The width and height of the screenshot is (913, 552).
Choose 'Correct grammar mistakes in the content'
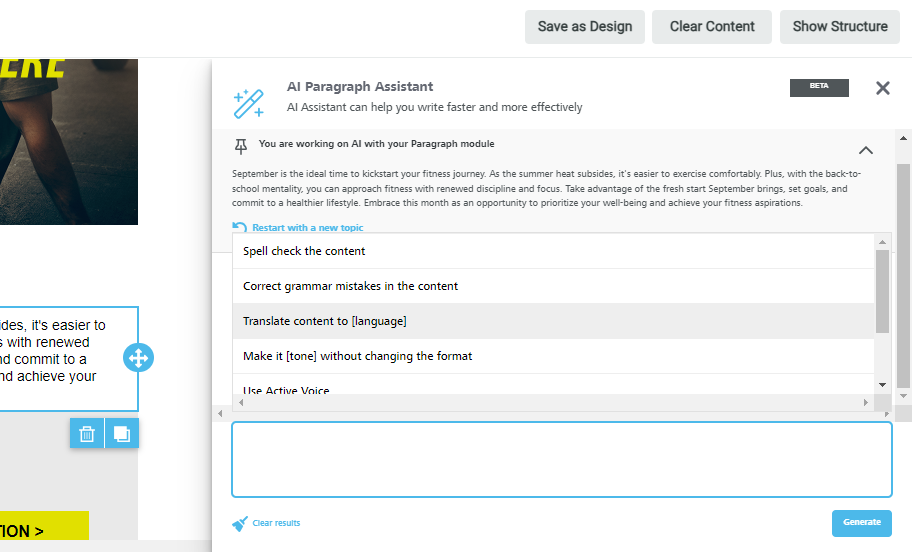[350, 286]
